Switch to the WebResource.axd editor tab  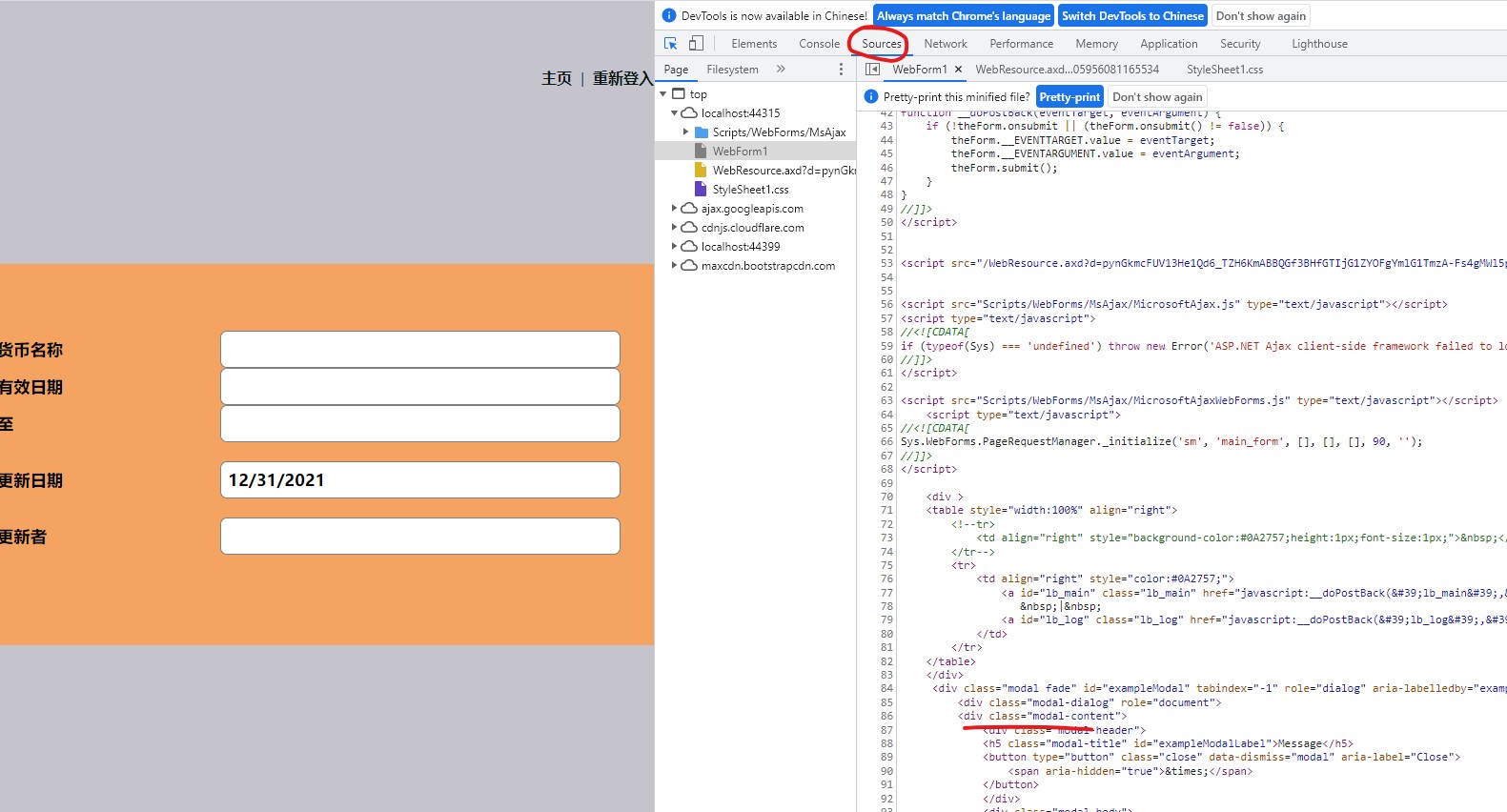coord(1068,70)
